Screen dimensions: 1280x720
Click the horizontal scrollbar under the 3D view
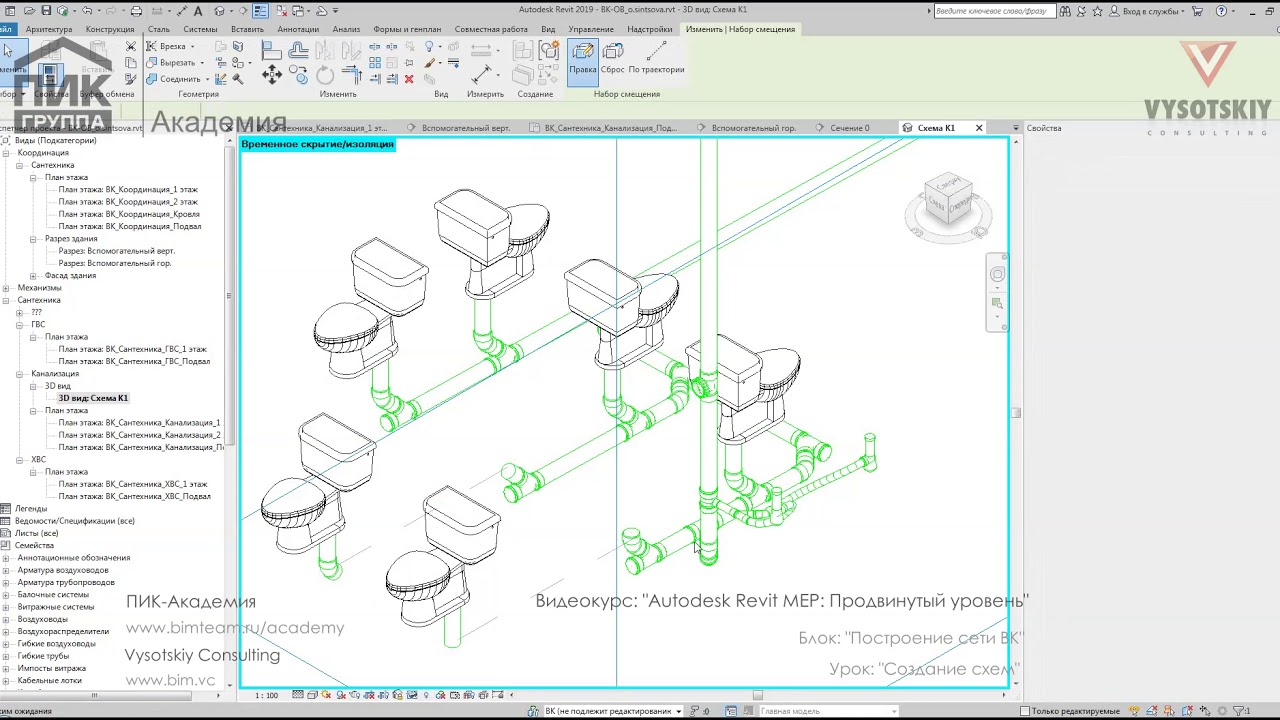pyautogui.click(x=758, y=695)
